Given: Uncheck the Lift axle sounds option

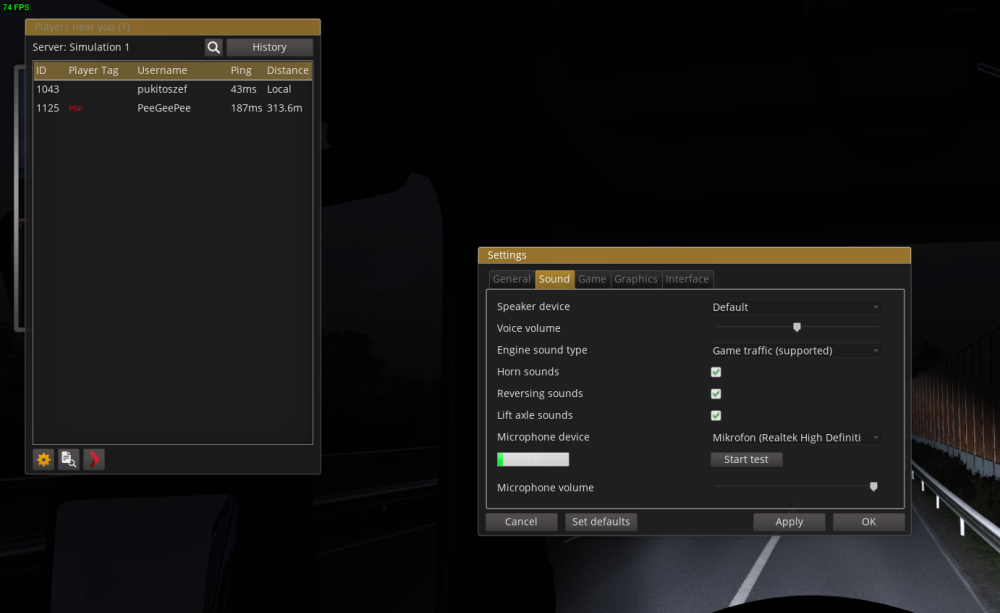Looking at the screenshot, I should coord(716,416).
